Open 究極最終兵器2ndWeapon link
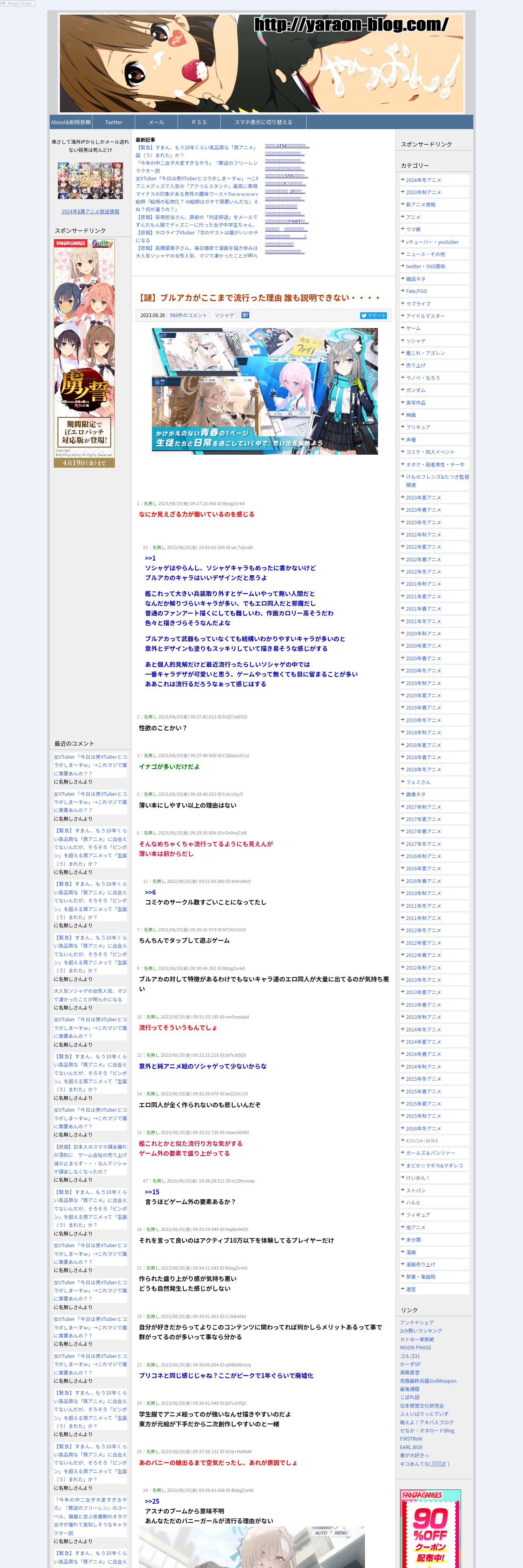Viewport: 523px width, 1568px height. point(428,1381)
